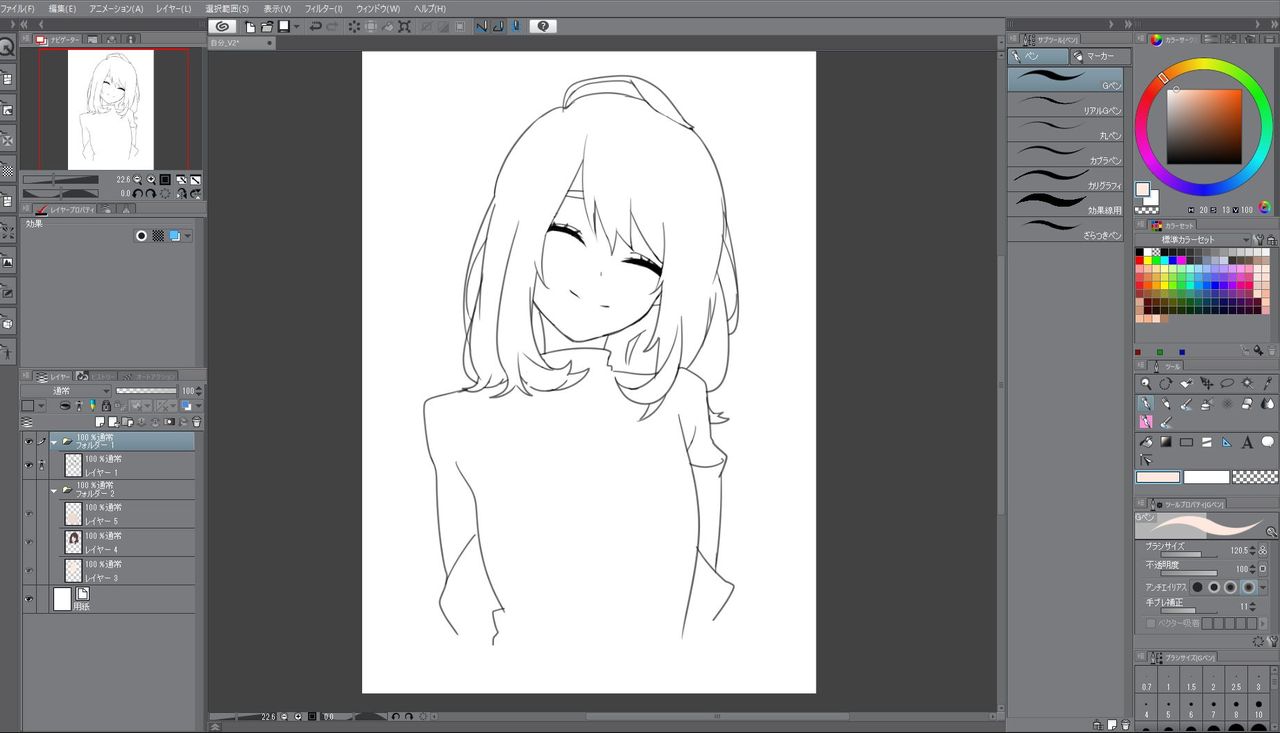
Task: Toggle visibility of レイヤー 5
Action: (28, 514)
